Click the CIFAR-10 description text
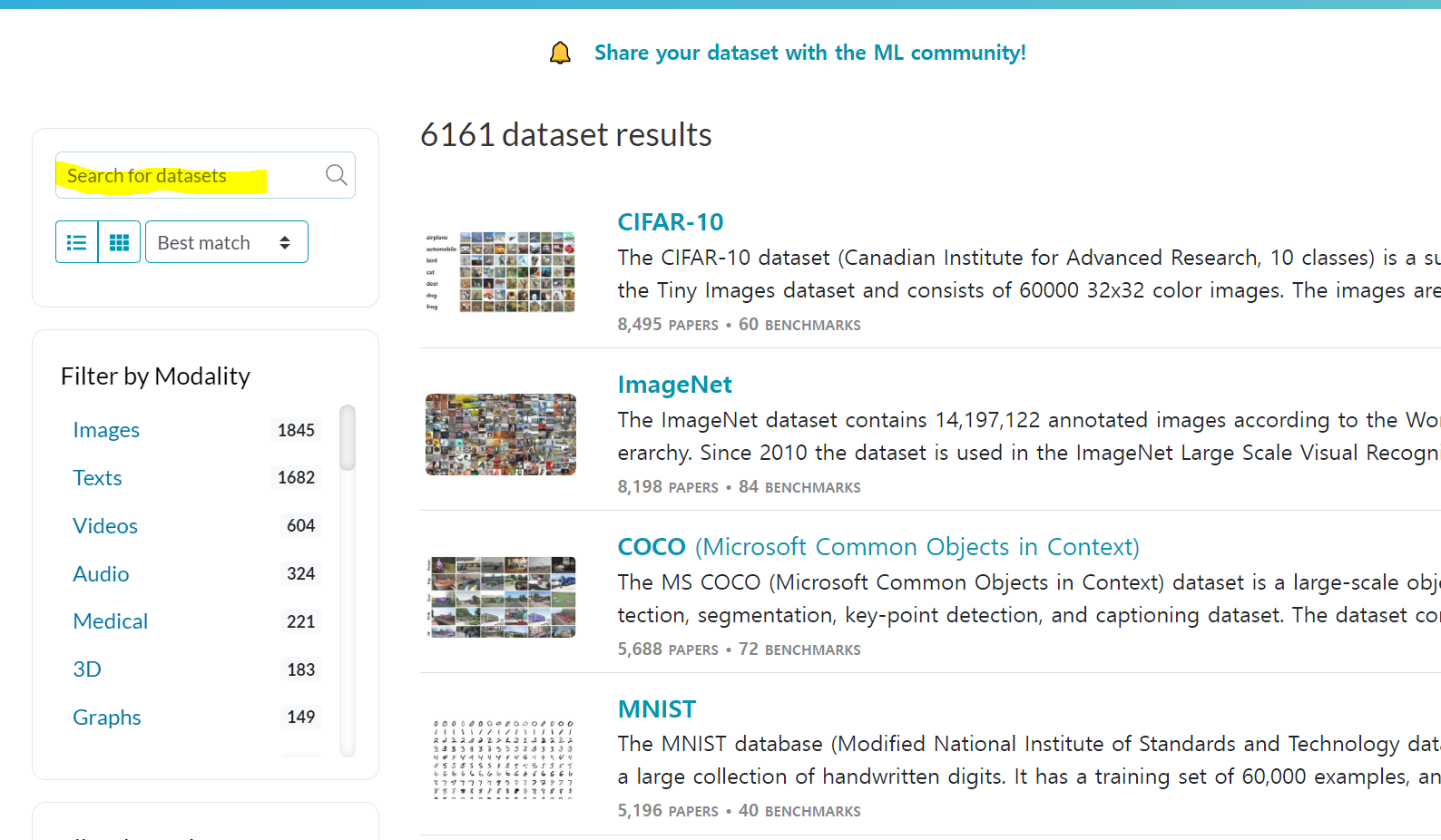 tap(1029, 274)
